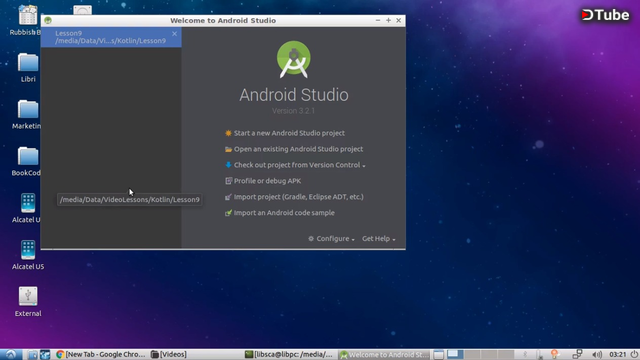The height and width of the screenshot is (360, 640).
Task: Remove Lesson9 from the recent projects list
Action: click(175, 34)
